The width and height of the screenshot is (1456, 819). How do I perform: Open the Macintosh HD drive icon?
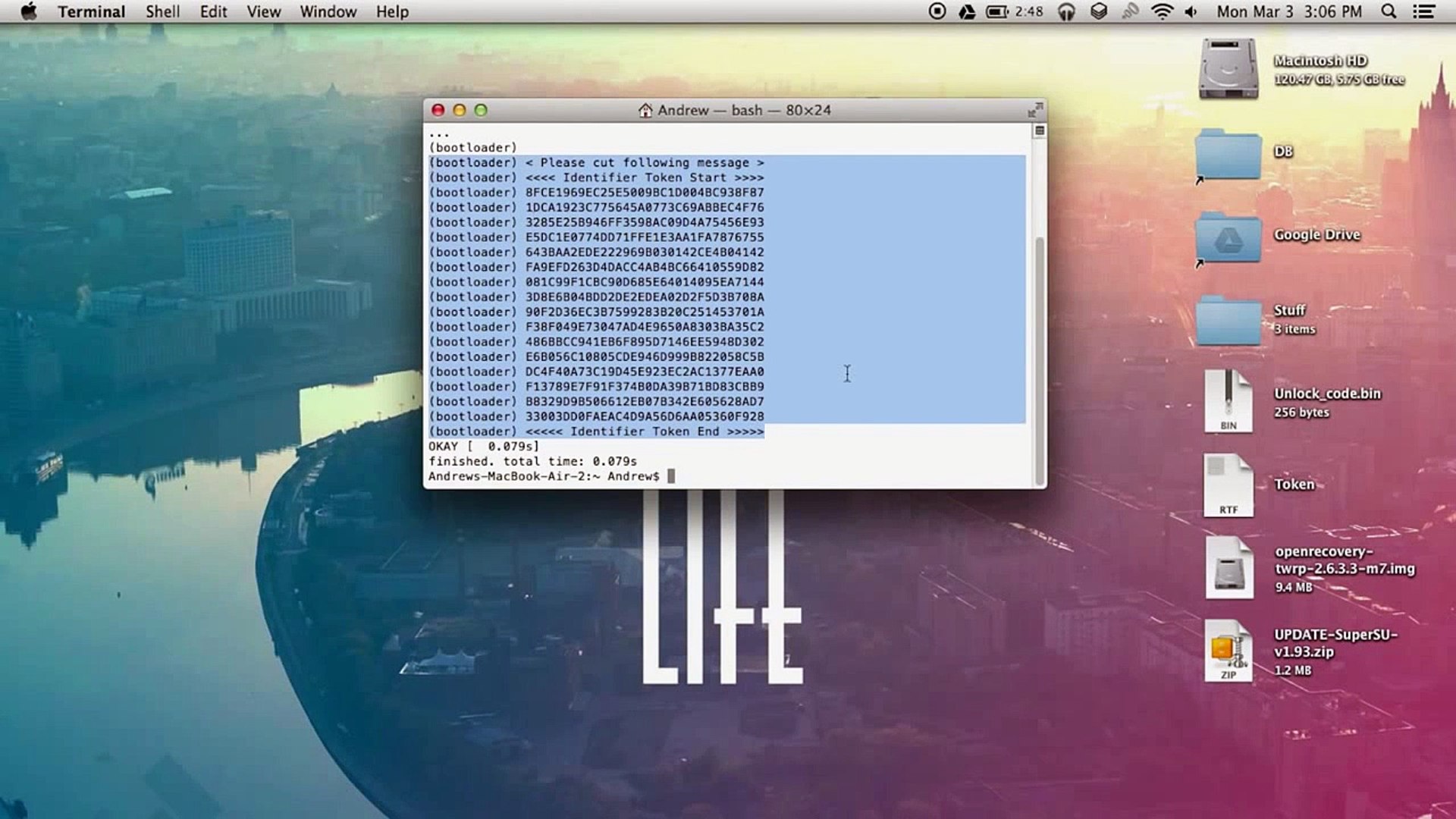1228,70
